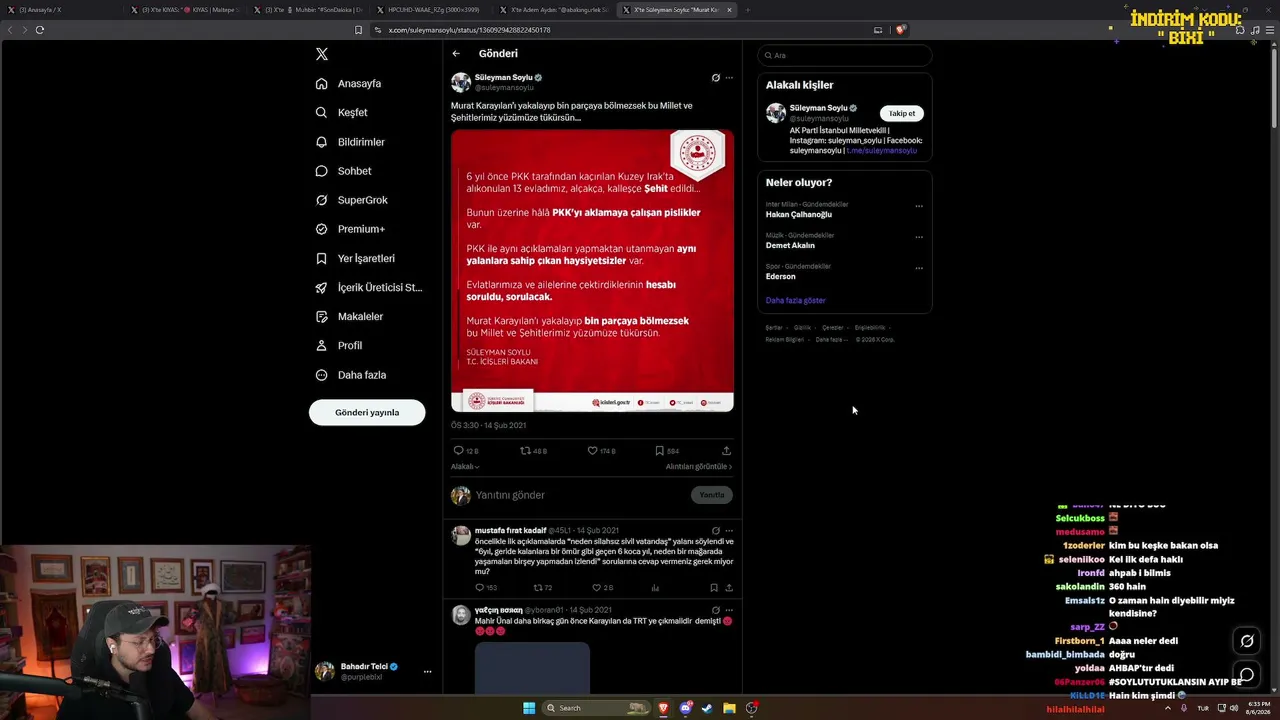The height and width of the screenshot is (720, 1280).
Task: Click Grok icon on yalçın boran reply
Action: (715, 610)
